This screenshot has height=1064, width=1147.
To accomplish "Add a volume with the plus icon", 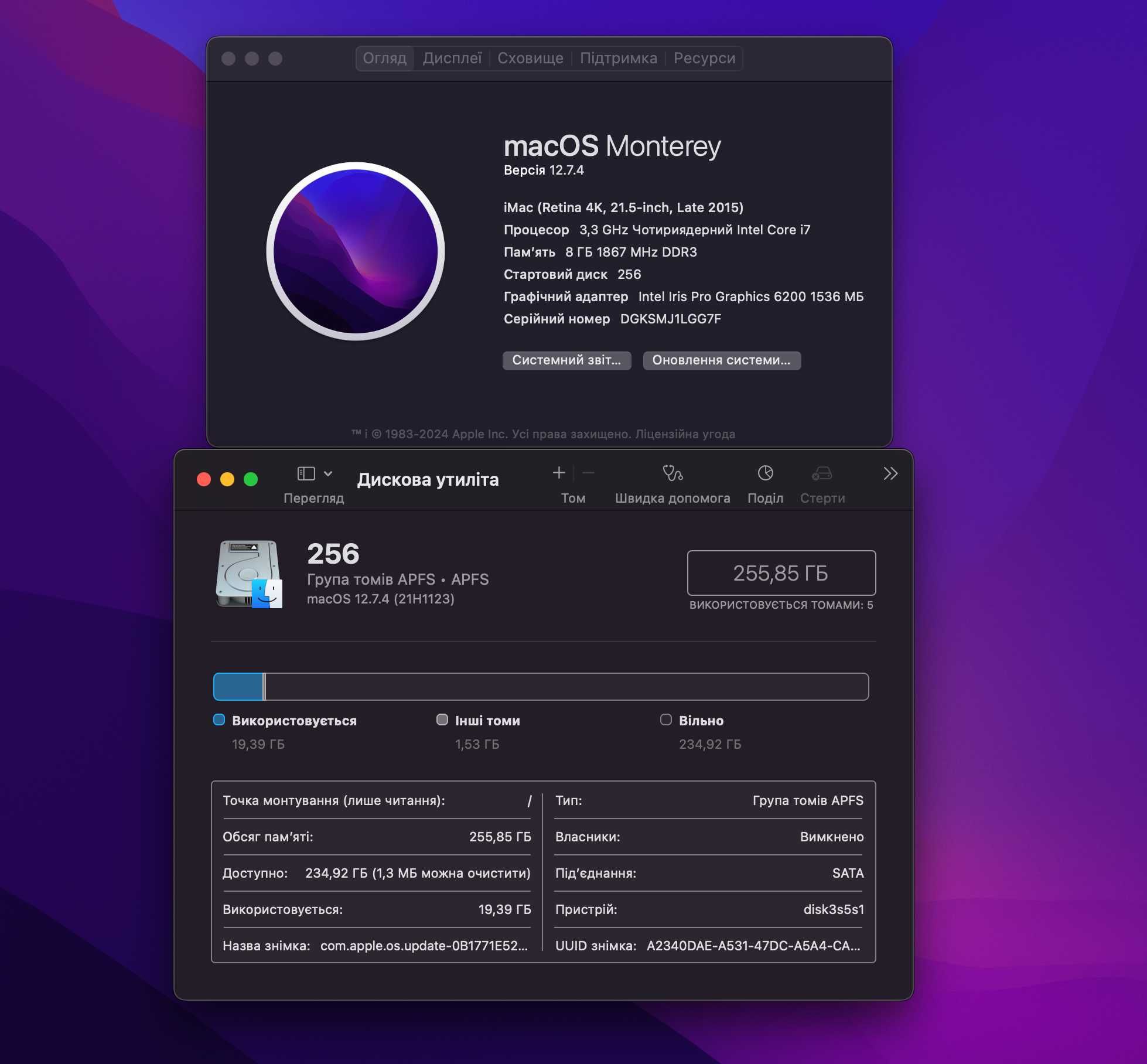I will pos(559,473).
